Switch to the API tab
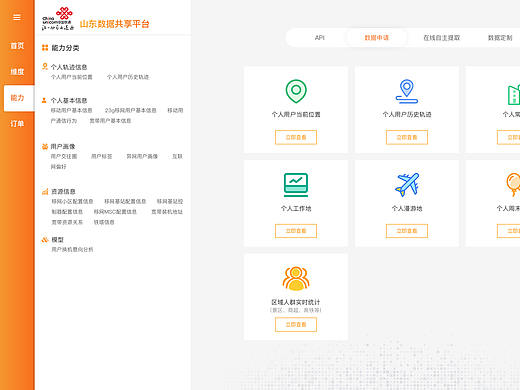The image size is (520, 390). (x=319, y=38)
